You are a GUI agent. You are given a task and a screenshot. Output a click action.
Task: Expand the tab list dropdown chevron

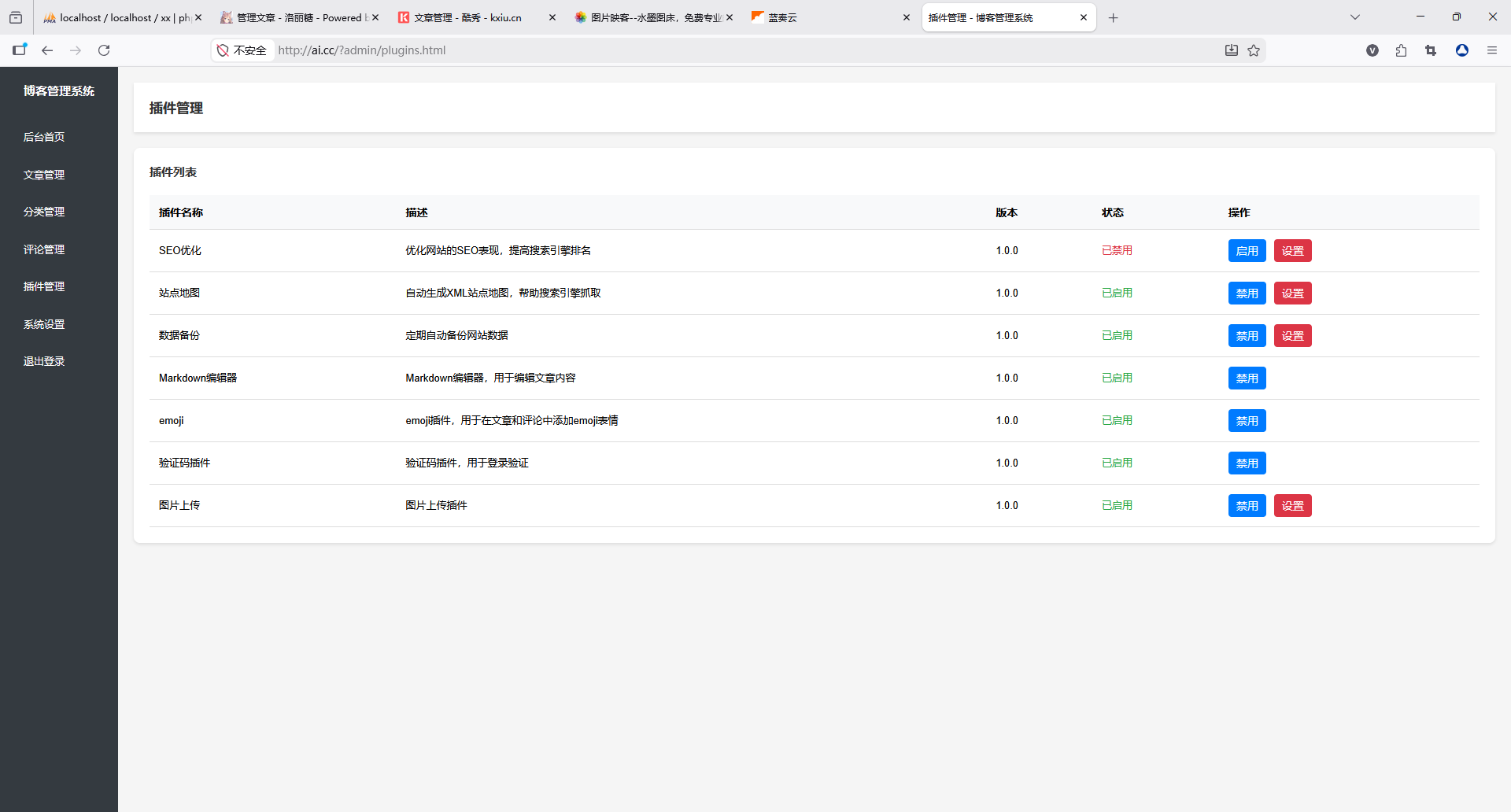click(x=1354, y=17)
